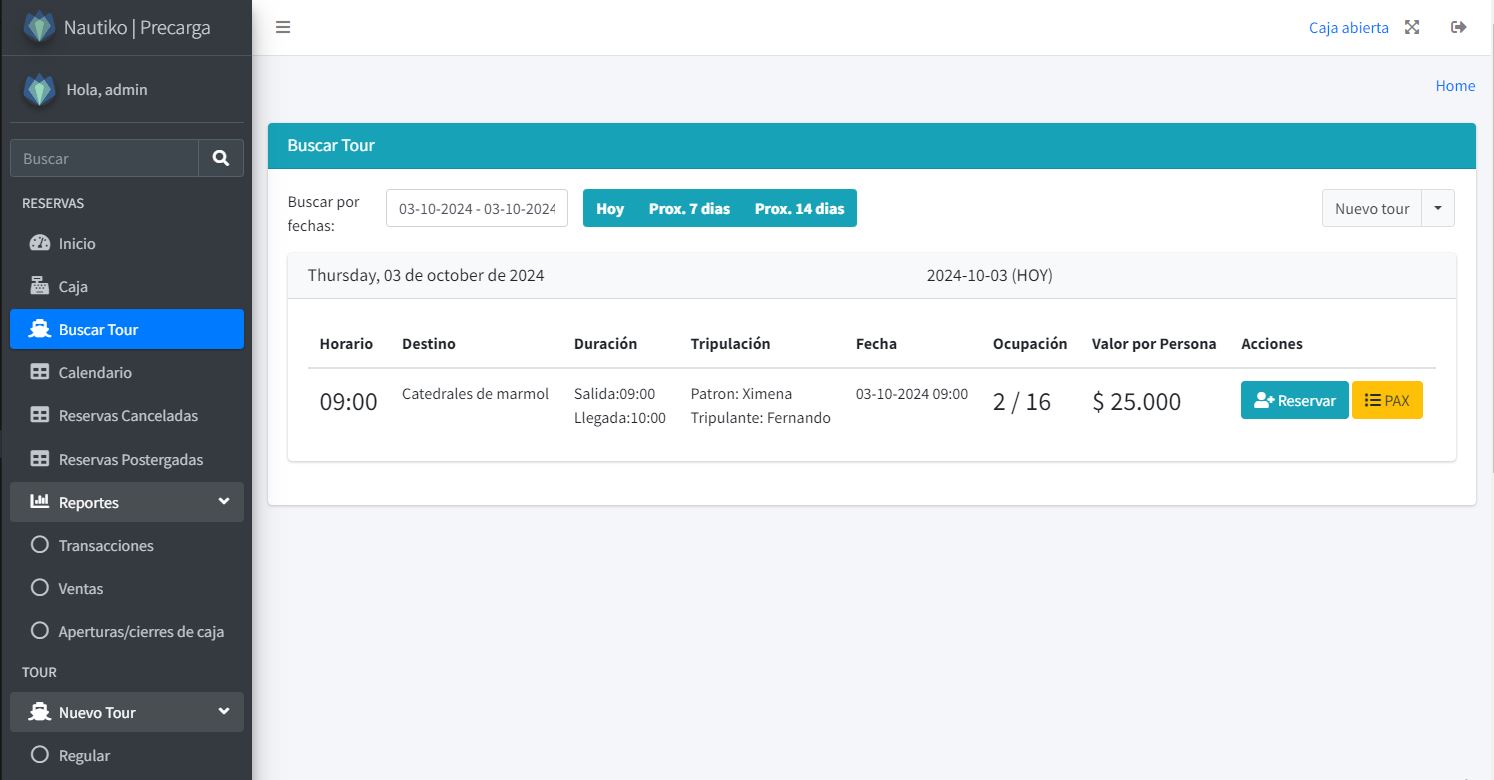
Task: Open Inicio dashboard from sidebar
Action: 77,244
